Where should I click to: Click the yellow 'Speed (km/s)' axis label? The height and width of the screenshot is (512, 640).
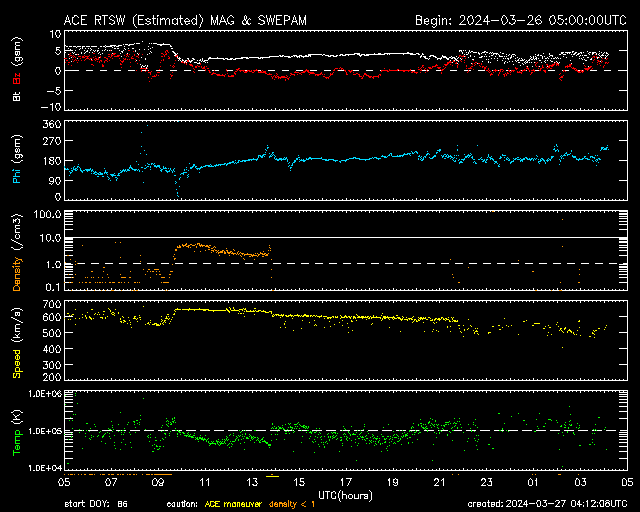click(17, 341)
